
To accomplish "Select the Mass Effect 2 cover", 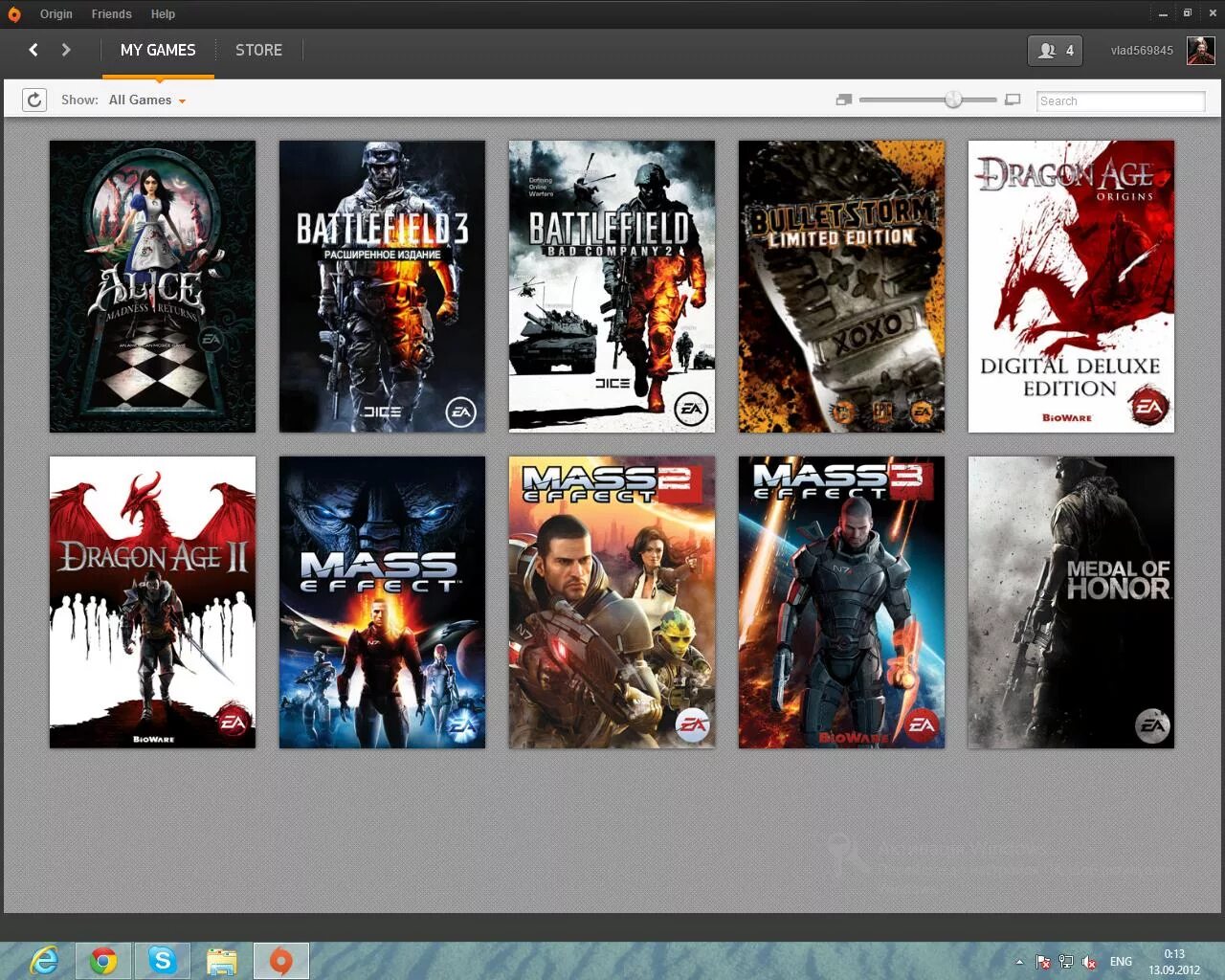I will pyautogui.click(x=612, y=602).
